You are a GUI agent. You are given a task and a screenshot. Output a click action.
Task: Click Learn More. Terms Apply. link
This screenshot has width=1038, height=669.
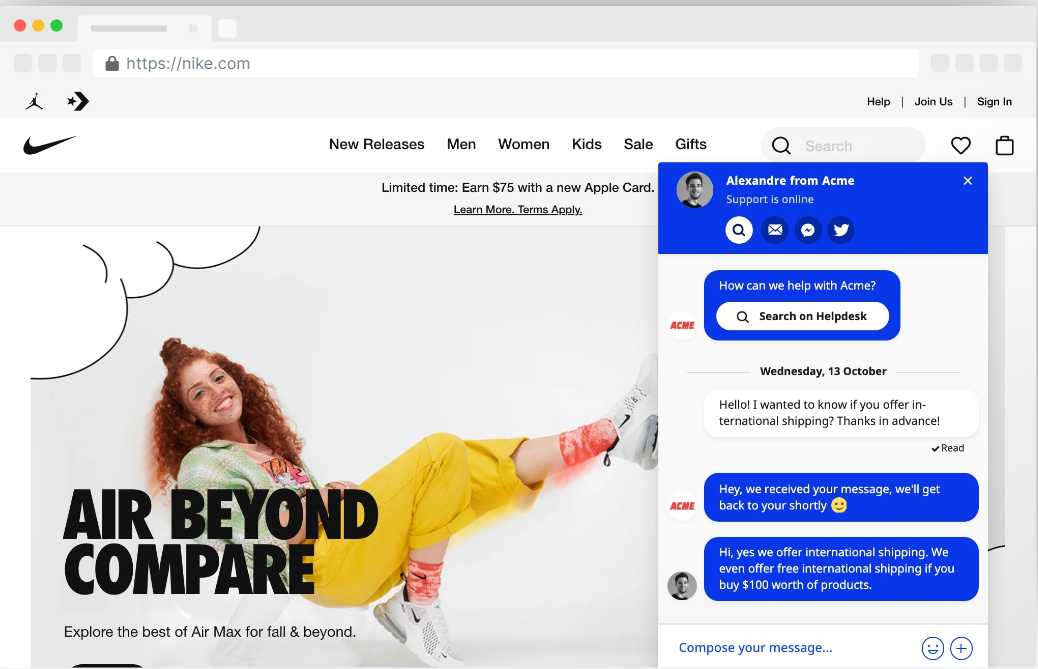518,210
